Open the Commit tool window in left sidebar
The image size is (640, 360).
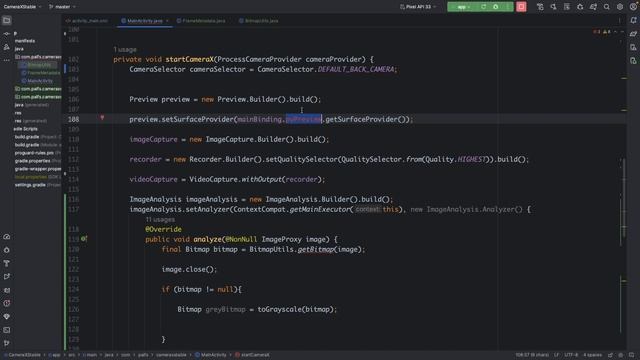point(7,34)
